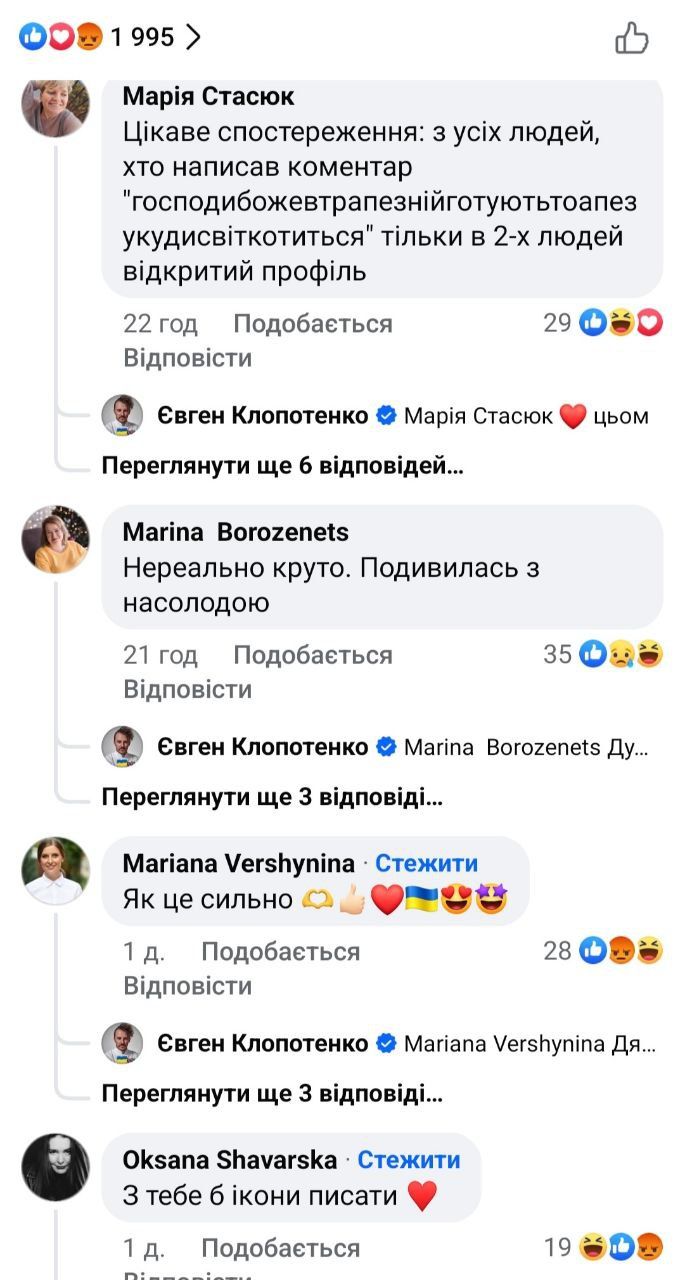The width and height of the screenshot is (684, 1280).
Task: Open the 1 995 reactions summary chevron
Action: [194, 38]
